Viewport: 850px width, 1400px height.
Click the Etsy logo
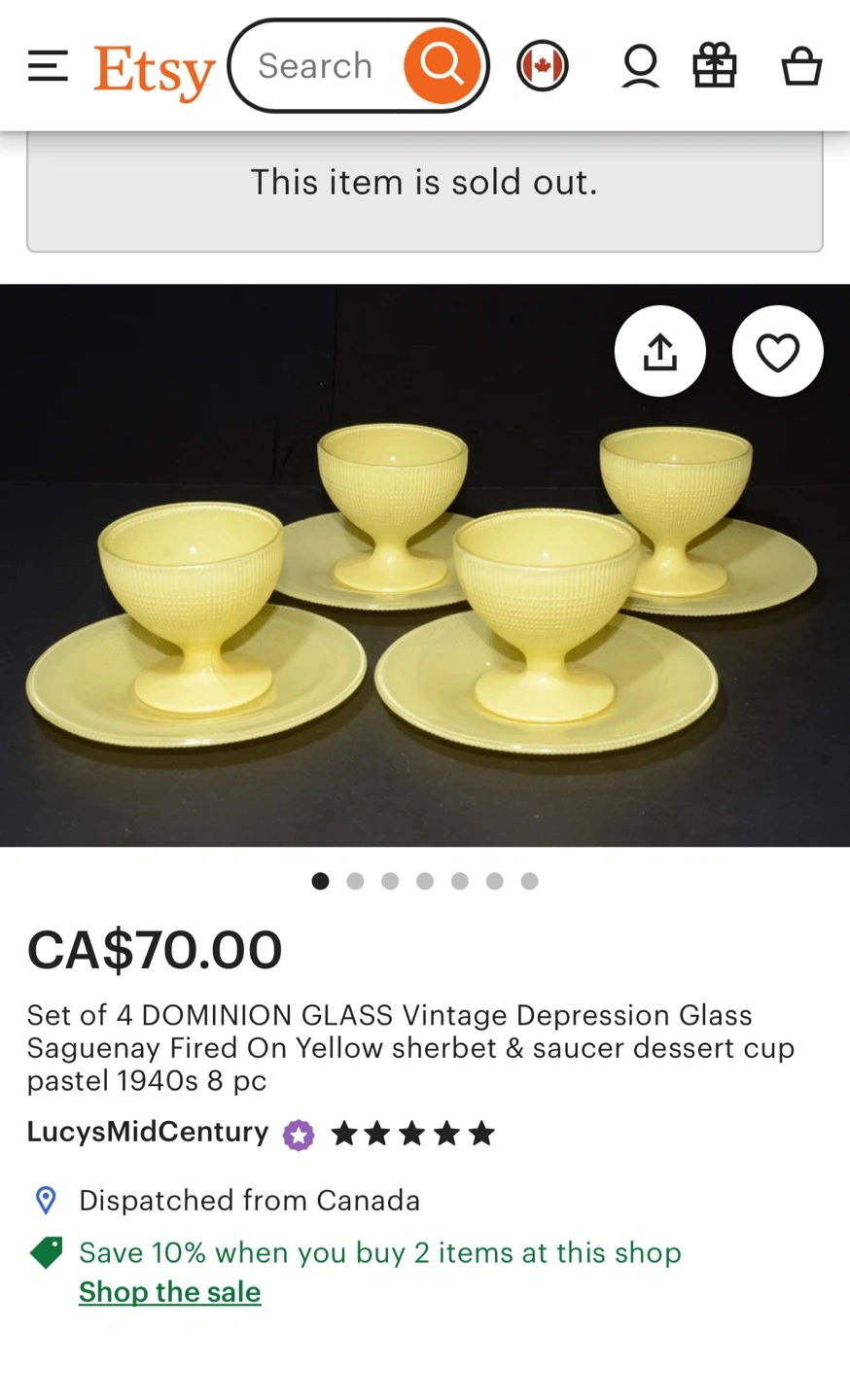(x=154, y=71)
